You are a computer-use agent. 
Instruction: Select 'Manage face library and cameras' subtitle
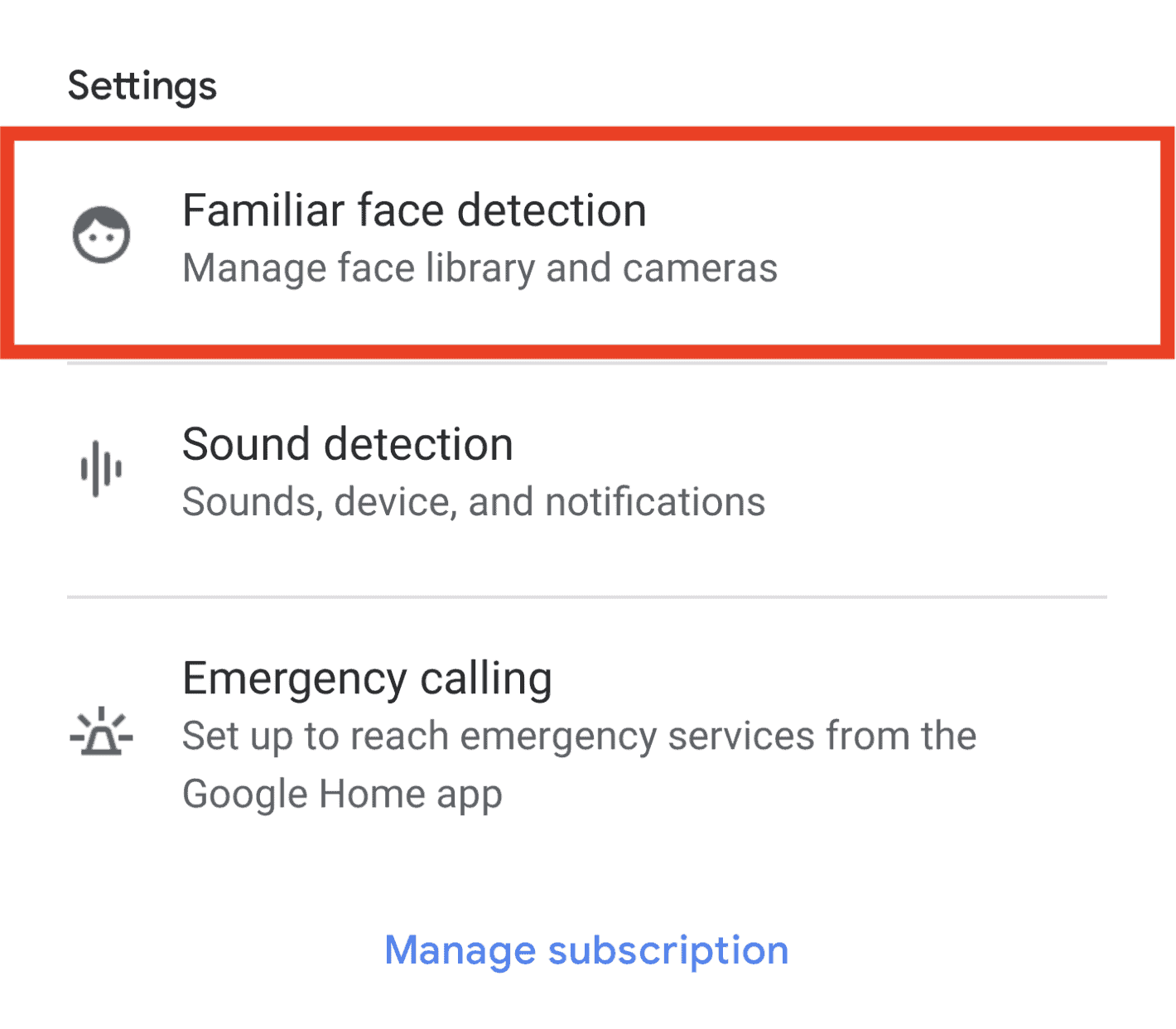(x=480, y=268)
